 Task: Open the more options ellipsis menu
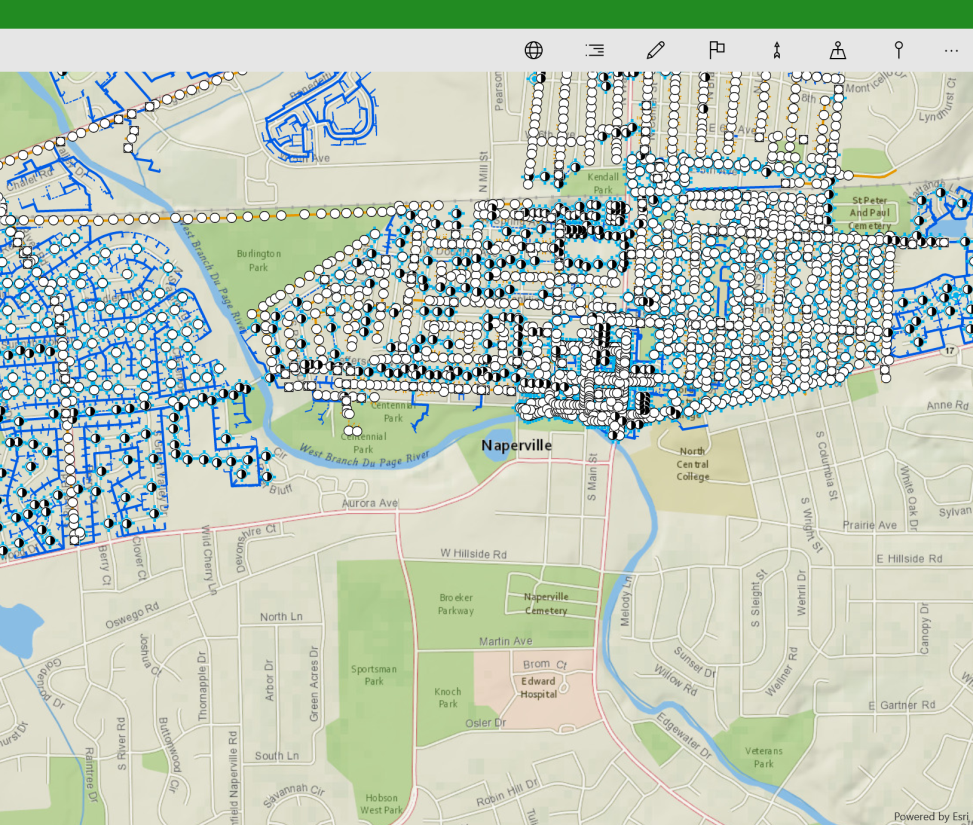(951, 51)
